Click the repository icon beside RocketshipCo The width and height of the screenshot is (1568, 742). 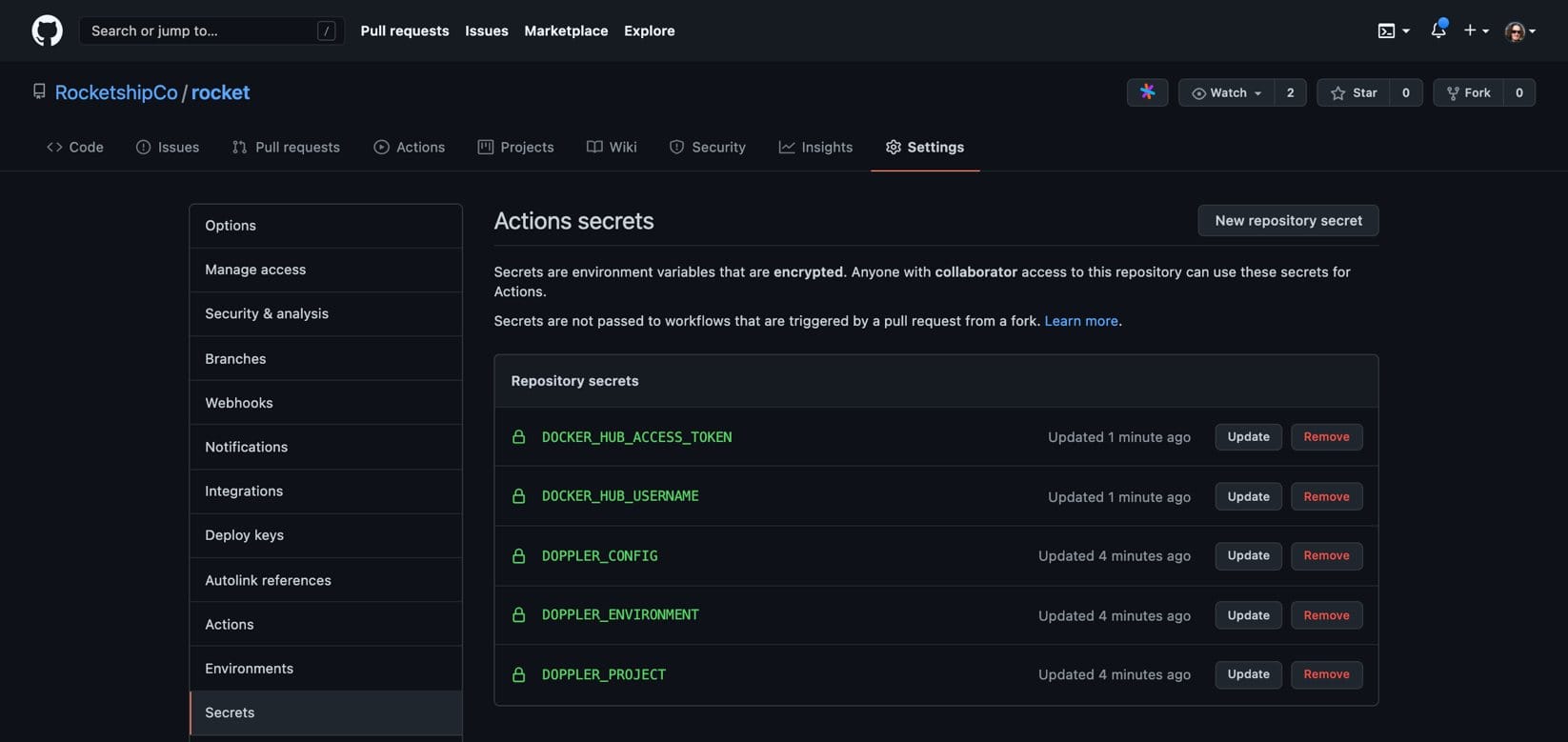click(x=39, y=91)
